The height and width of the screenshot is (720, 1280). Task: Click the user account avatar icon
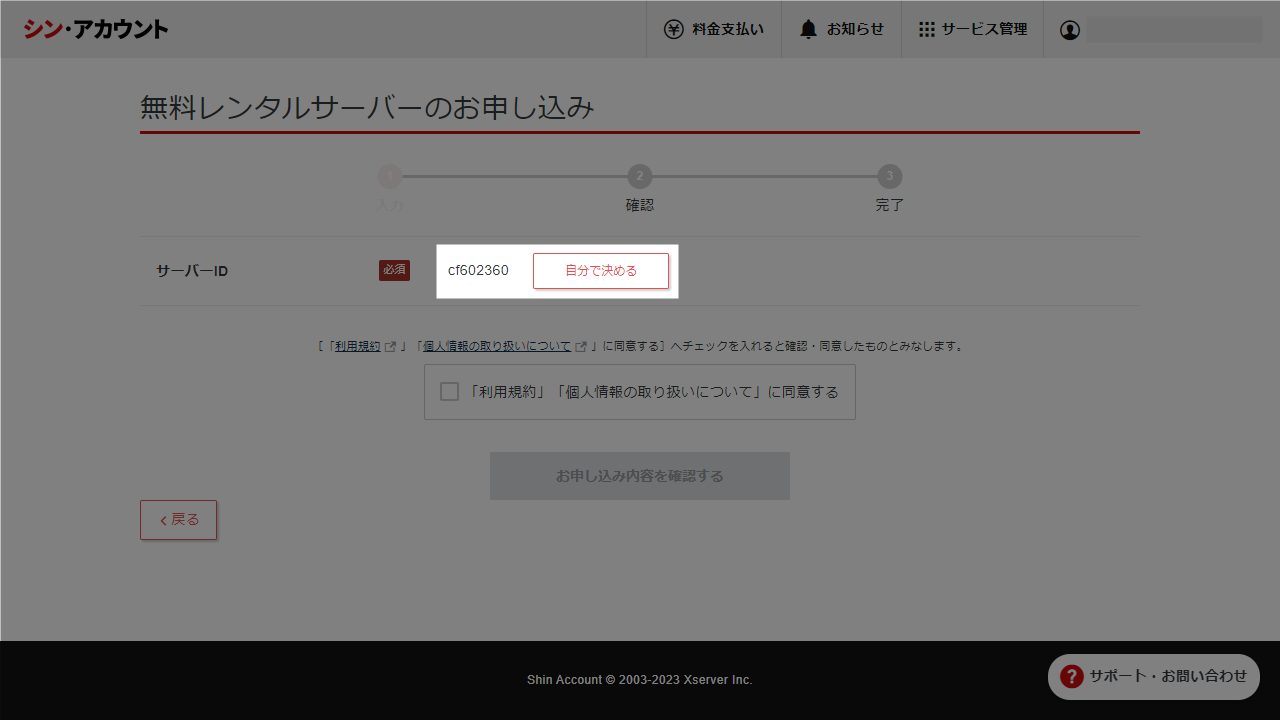1070,30
